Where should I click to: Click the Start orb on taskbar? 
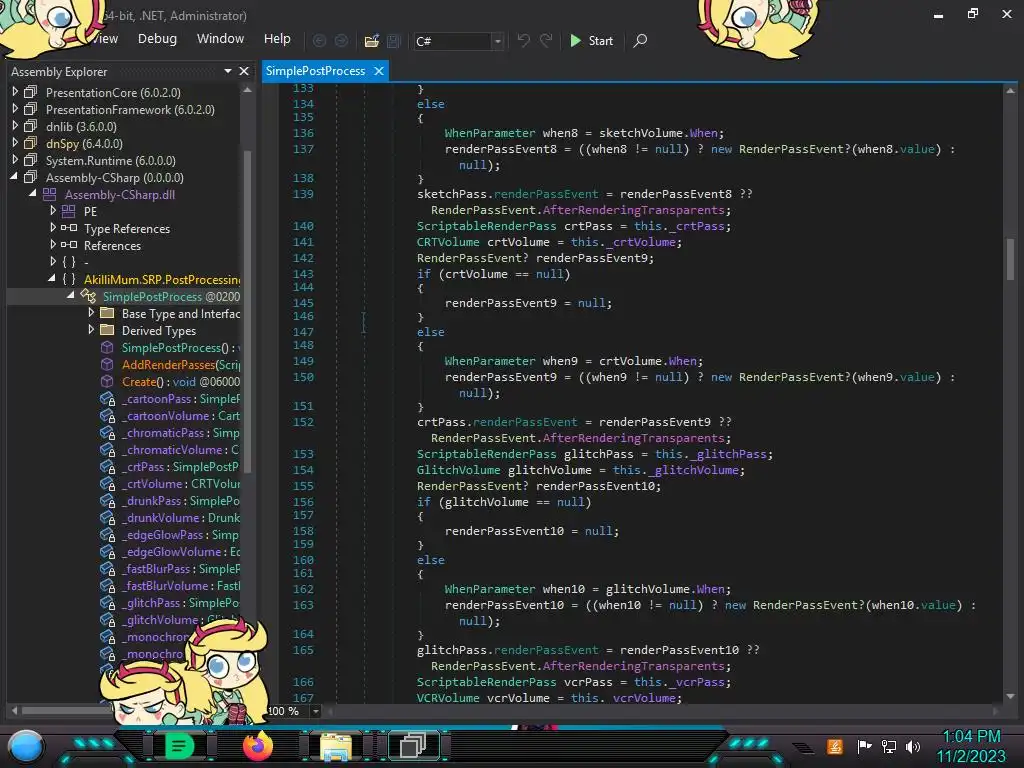25,747
